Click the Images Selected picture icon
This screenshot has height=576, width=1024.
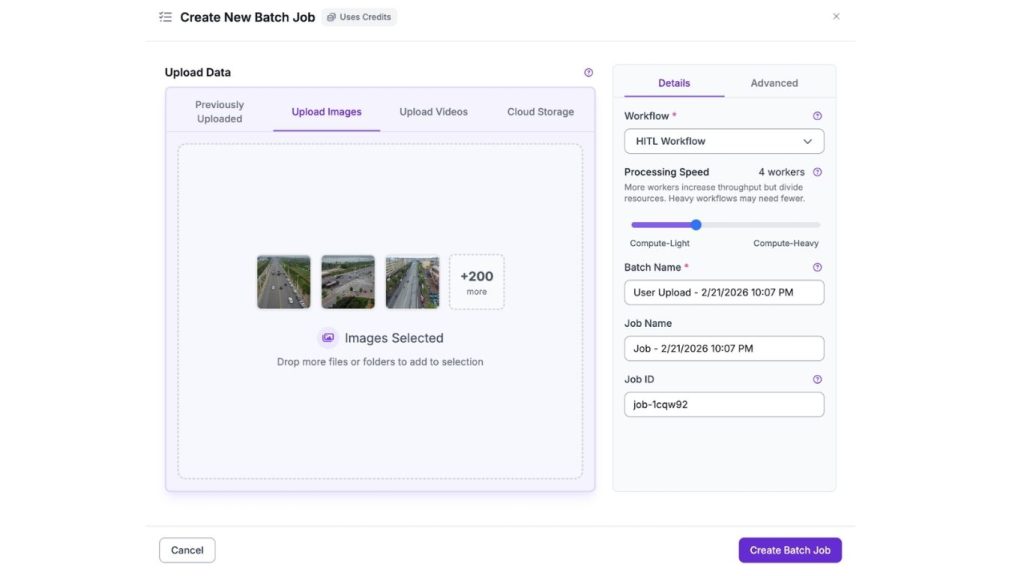click(x=328, y=338)
